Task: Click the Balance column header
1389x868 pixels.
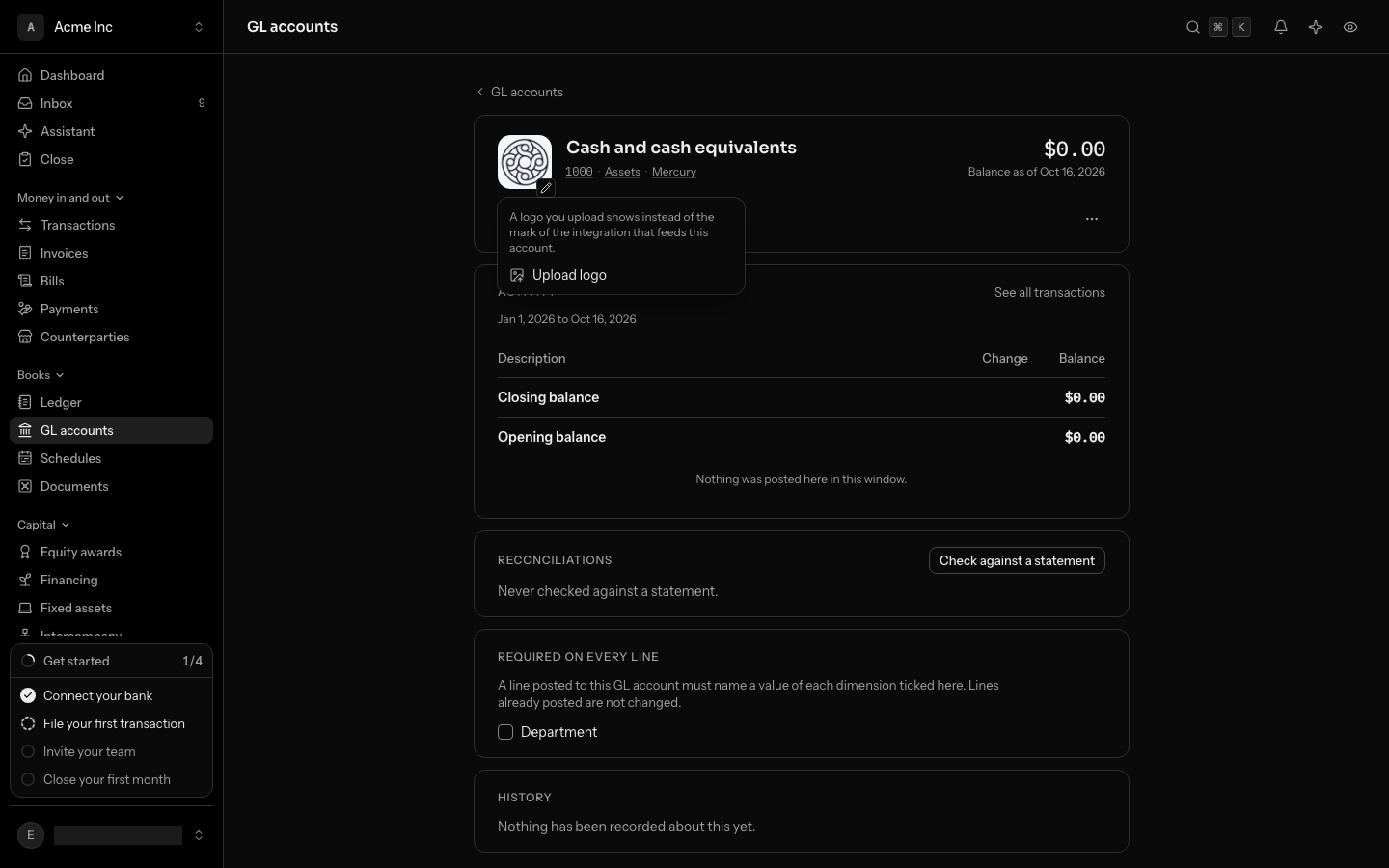Action: click(1082, 358)
